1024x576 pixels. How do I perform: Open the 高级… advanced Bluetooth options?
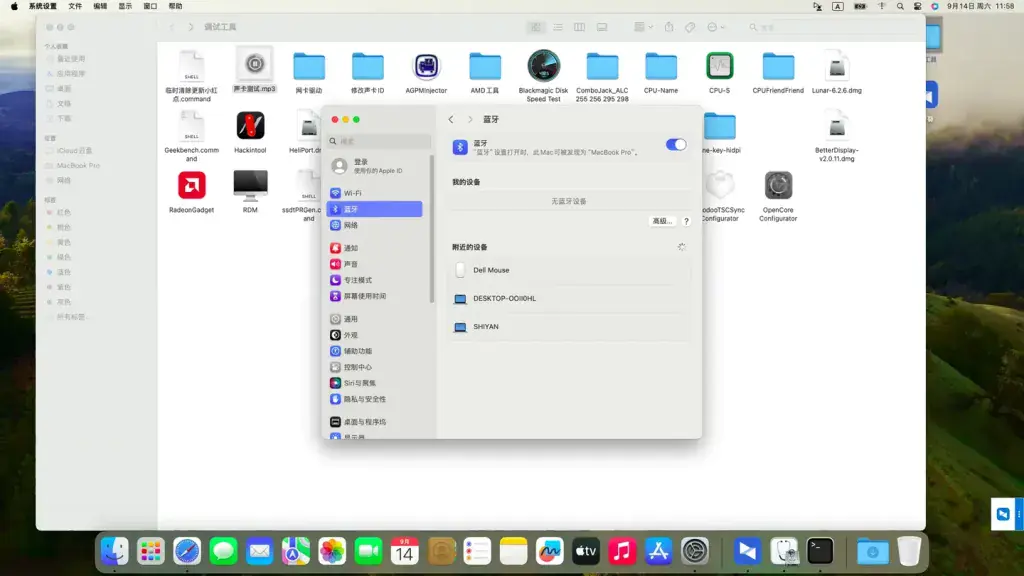(662, 221)
